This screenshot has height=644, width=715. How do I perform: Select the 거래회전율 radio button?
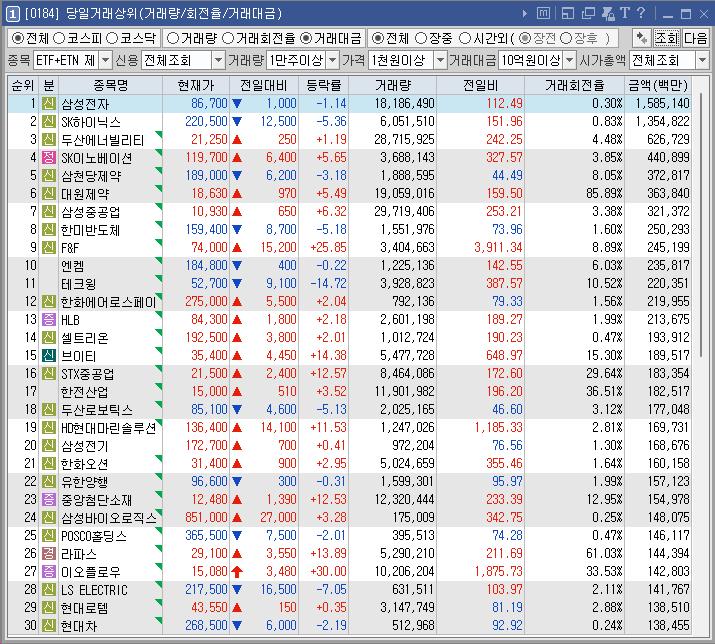228,38
